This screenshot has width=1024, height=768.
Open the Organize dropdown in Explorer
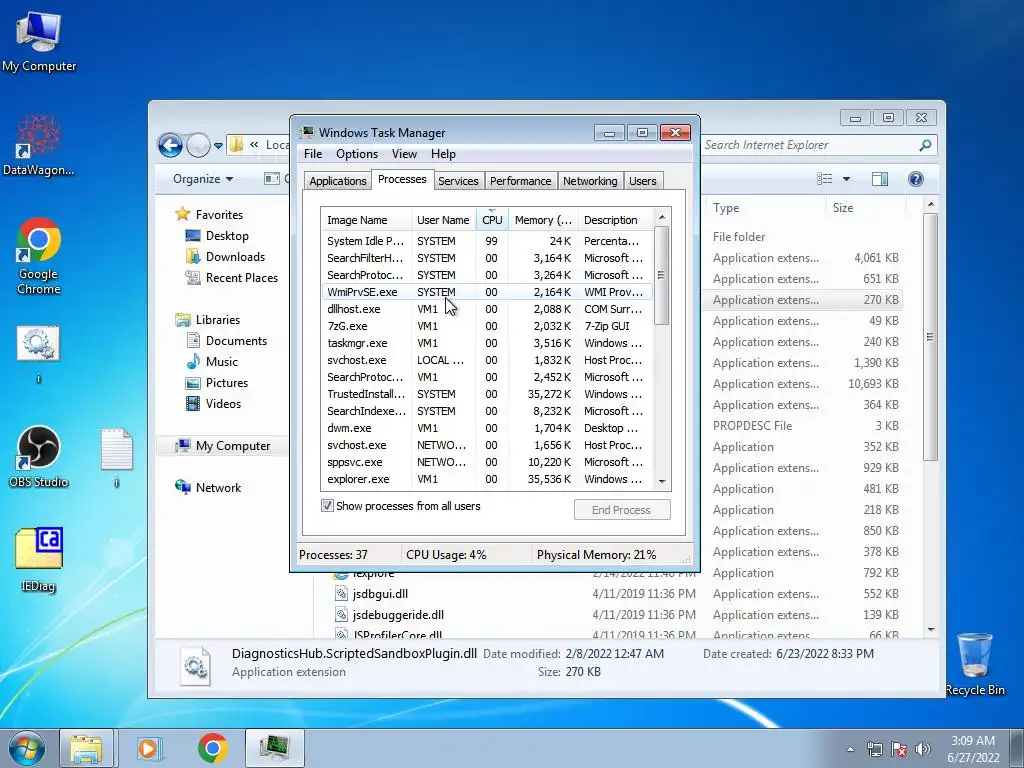(202, 179)
